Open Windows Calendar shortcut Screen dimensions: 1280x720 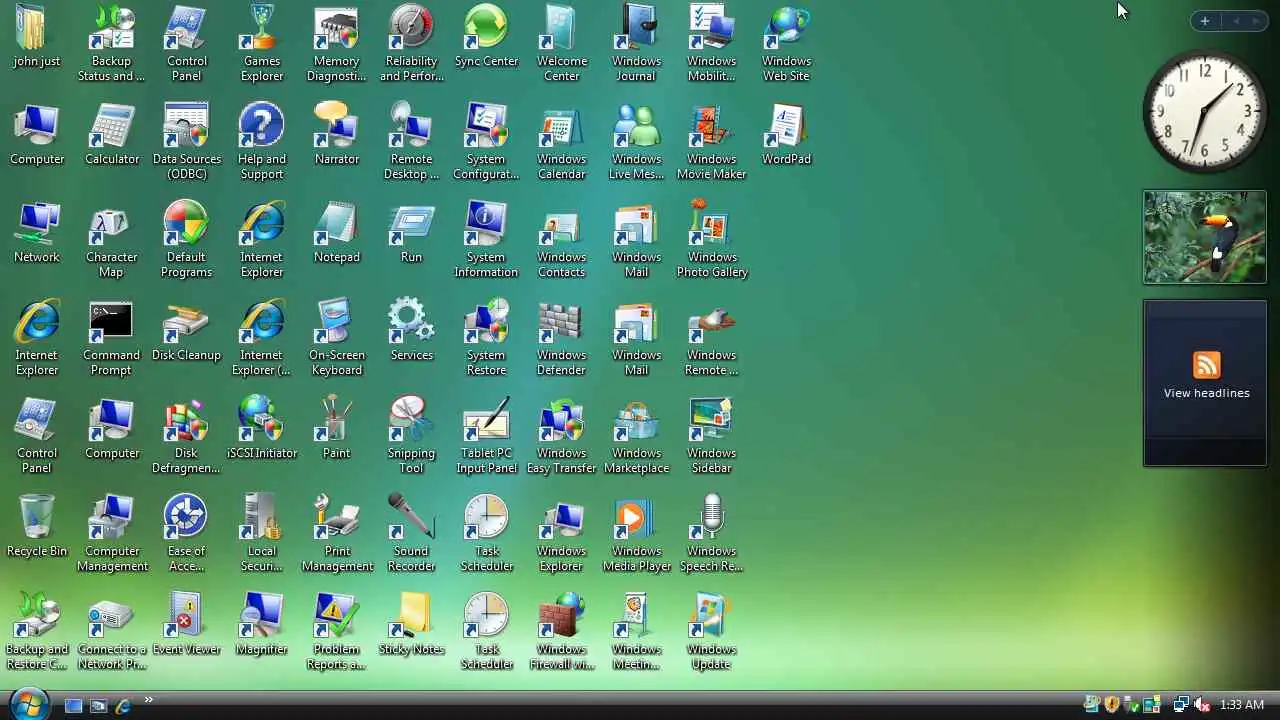(x=562, y=142)
